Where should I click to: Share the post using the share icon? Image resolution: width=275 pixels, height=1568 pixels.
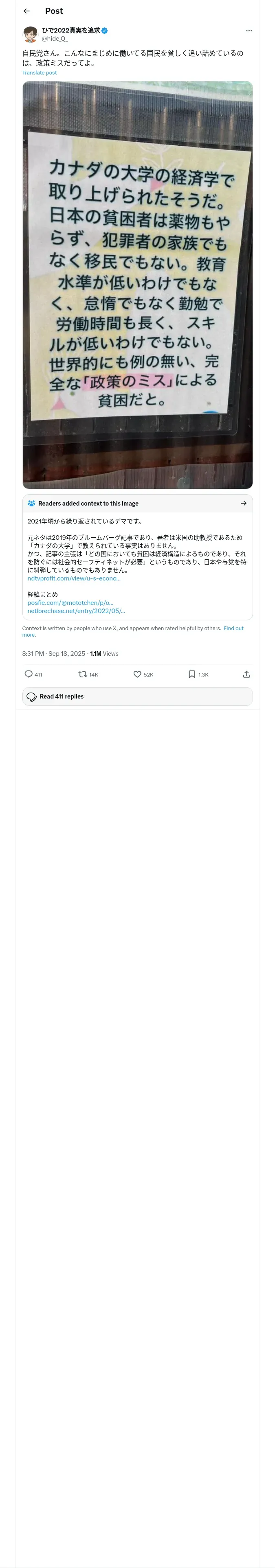point(246,674)
